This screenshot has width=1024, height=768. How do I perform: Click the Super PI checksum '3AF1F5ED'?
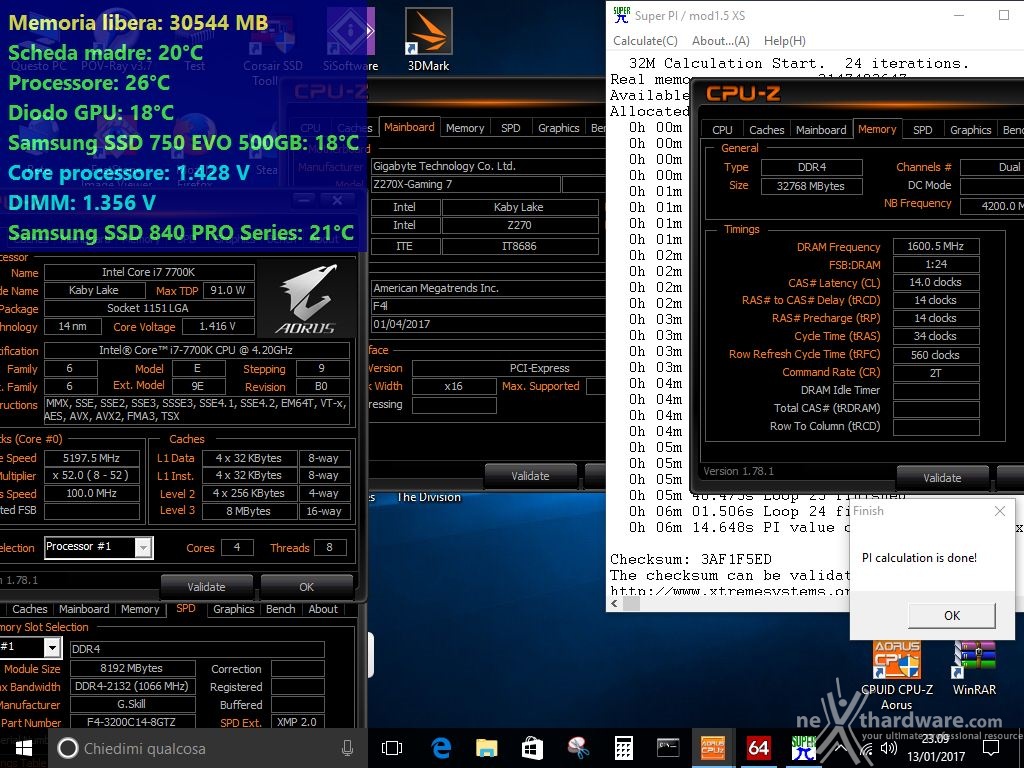[x=736, y=559]
